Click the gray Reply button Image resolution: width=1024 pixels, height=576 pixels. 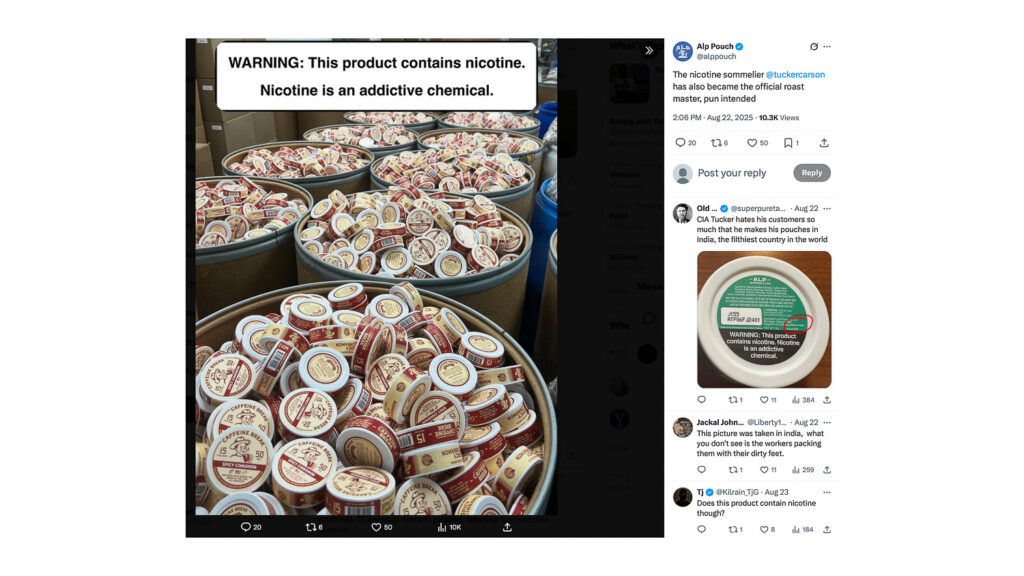812,173
